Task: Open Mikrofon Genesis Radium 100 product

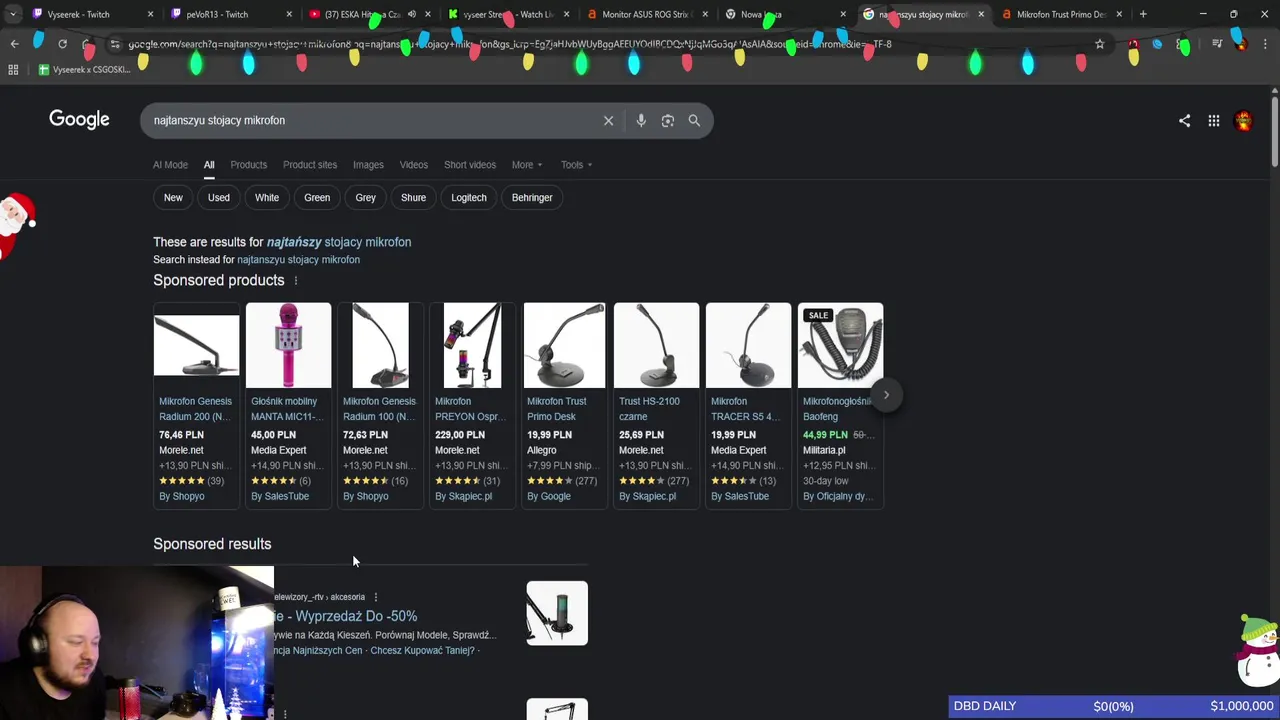Action: coord(380,408)
